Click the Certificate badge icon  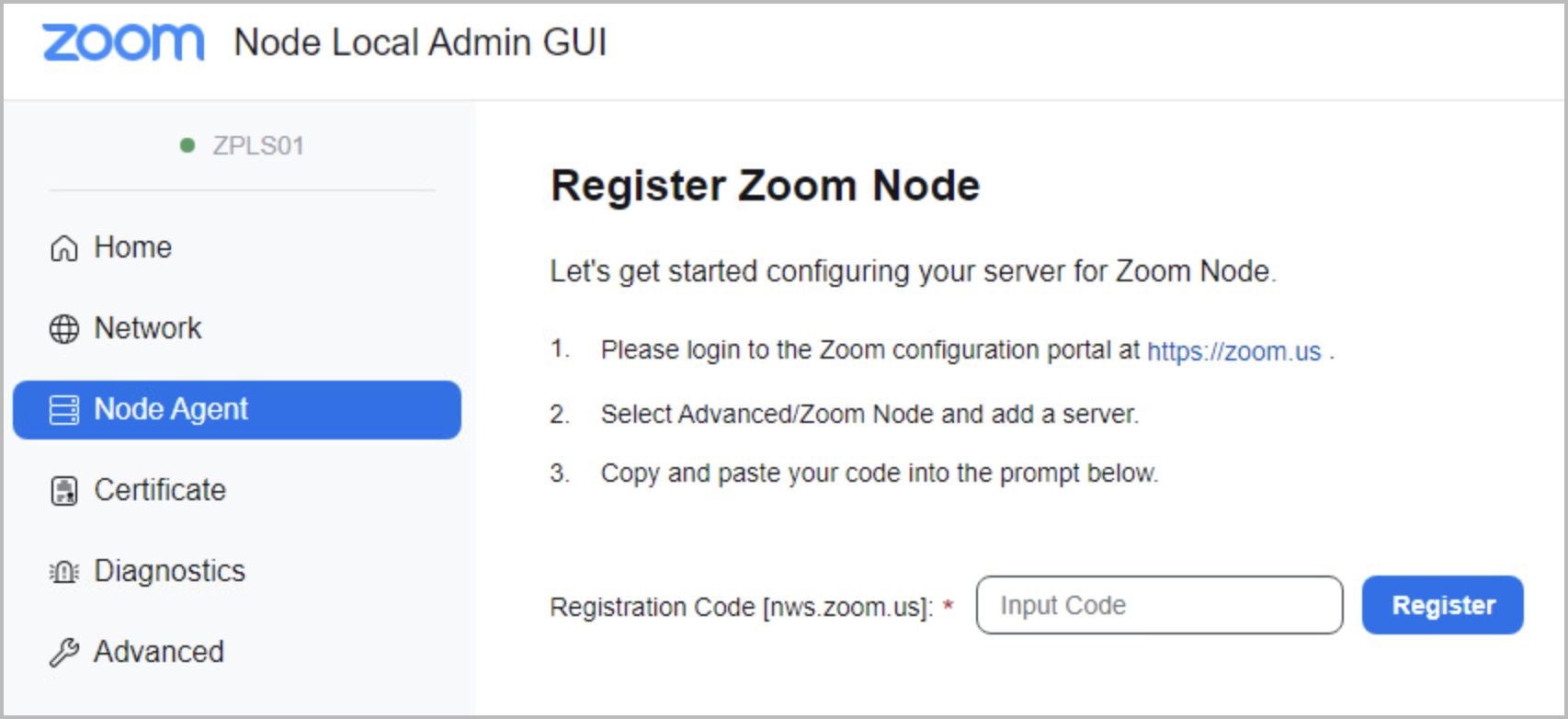[x=63, y=491]
